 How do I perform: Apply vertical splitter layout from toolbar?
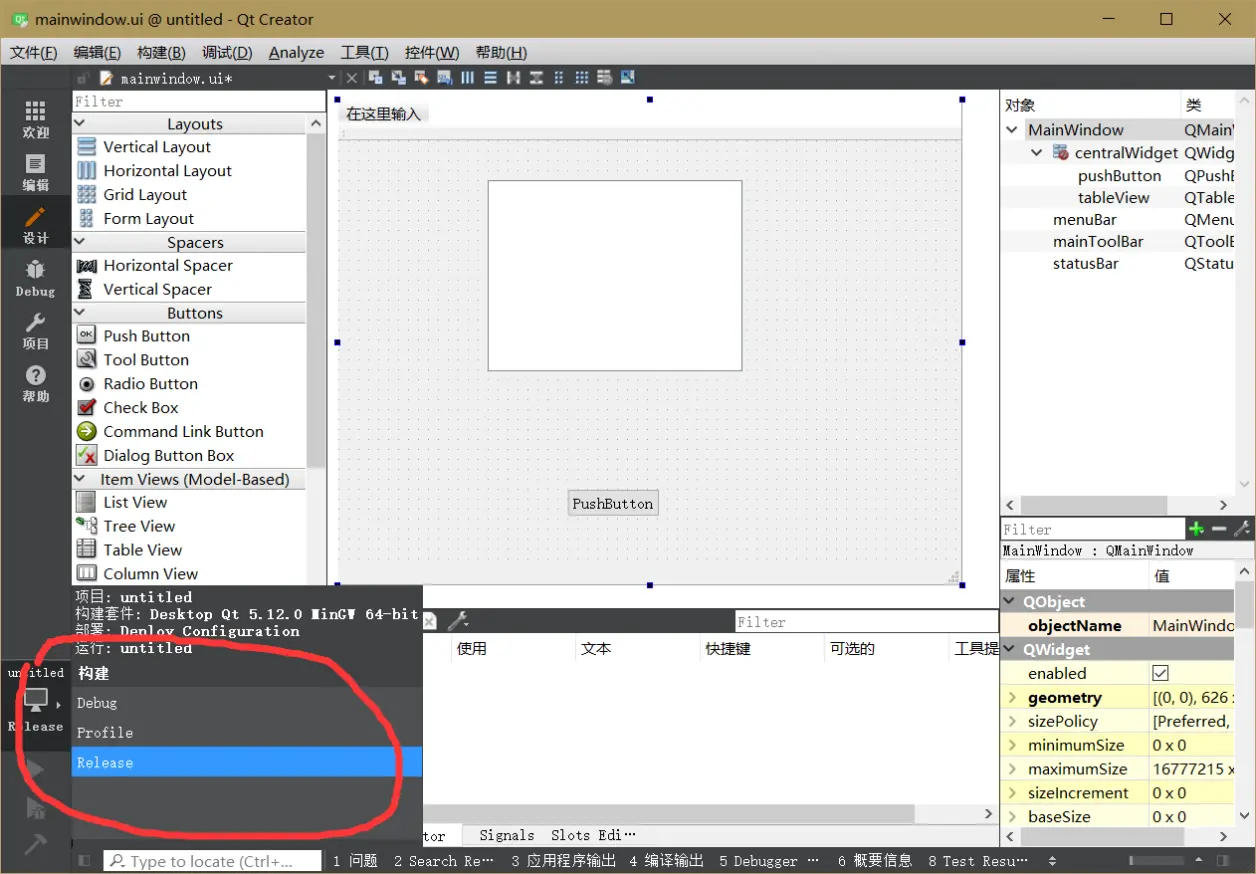[536, 78]
